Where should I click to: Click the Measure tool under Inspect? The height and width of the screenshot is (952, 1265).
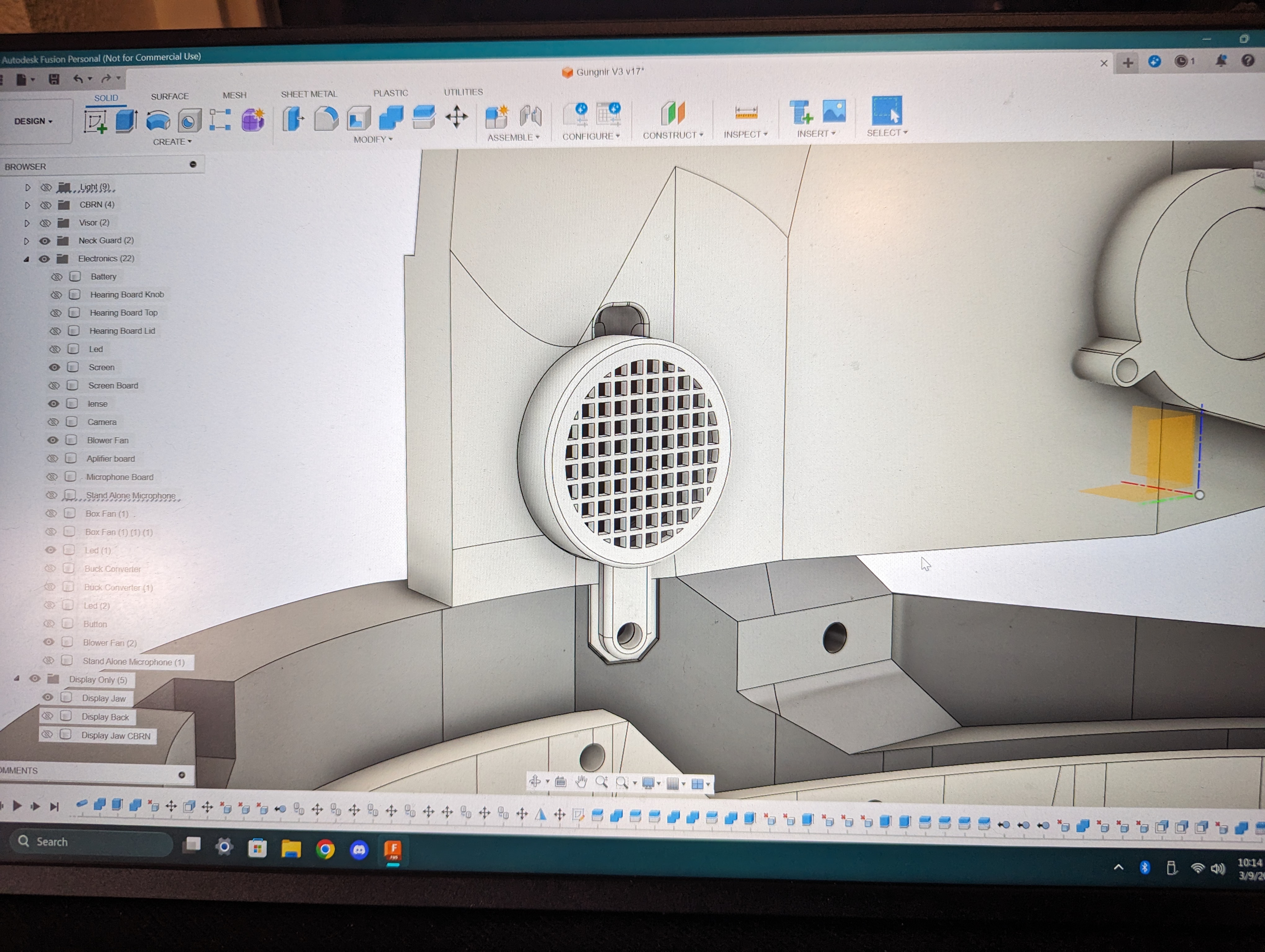click(746, 112)
